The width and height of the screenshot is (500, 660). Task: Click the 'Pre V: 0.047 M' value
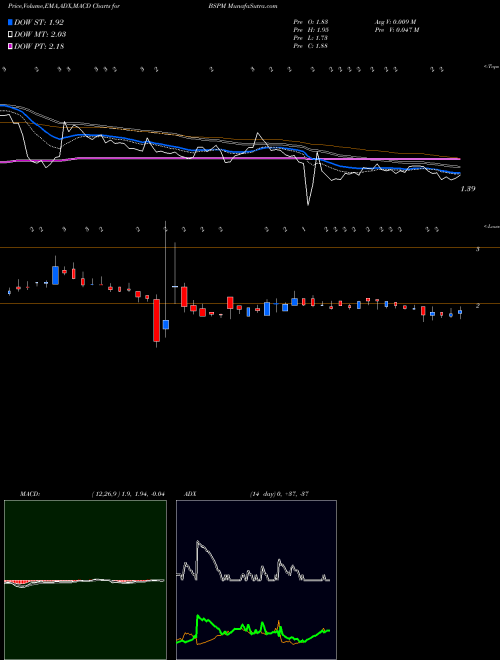pos(397,30)
